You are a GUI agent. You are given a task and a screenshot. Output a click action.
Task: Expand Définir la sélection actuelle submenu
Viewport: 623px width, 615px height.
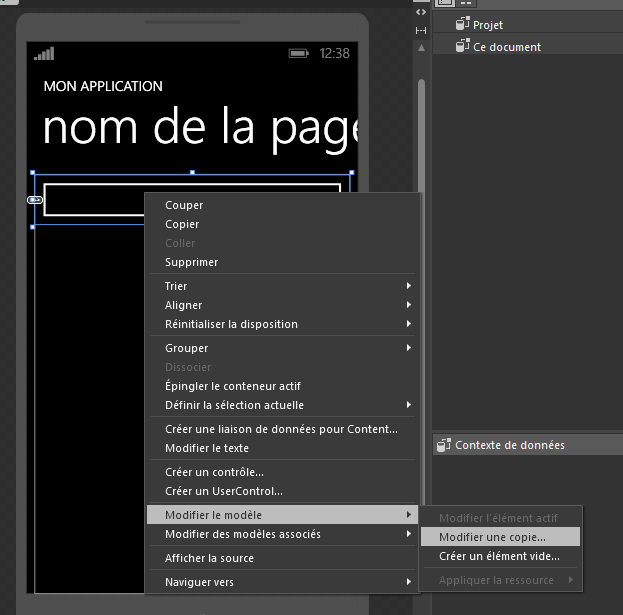(x=283, y=405)
